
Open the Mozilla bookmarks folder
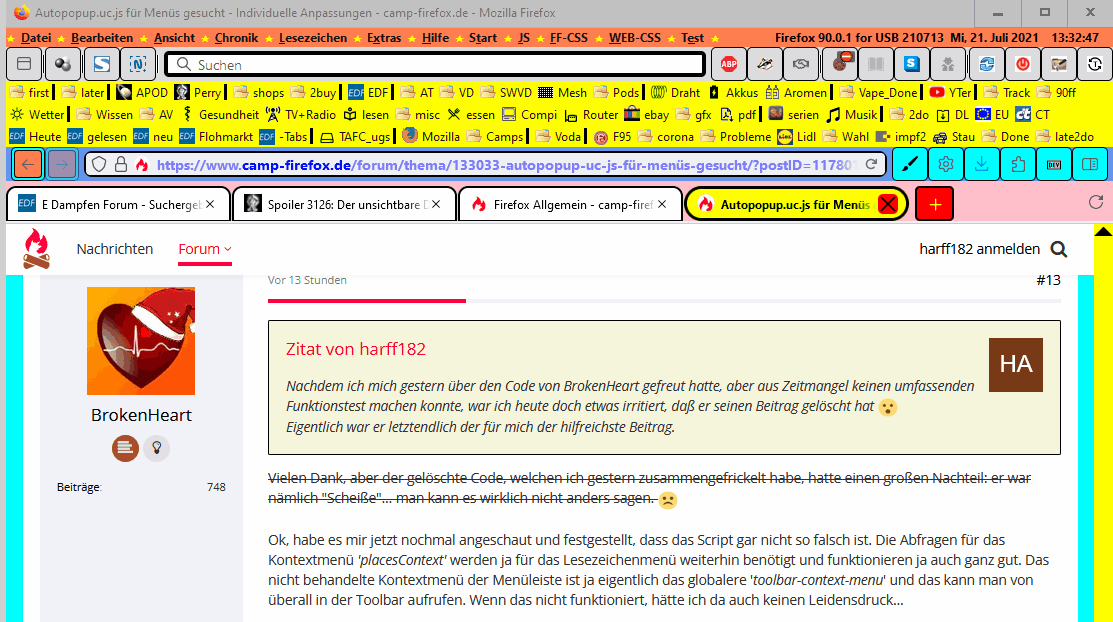click(x=432, y=136)
